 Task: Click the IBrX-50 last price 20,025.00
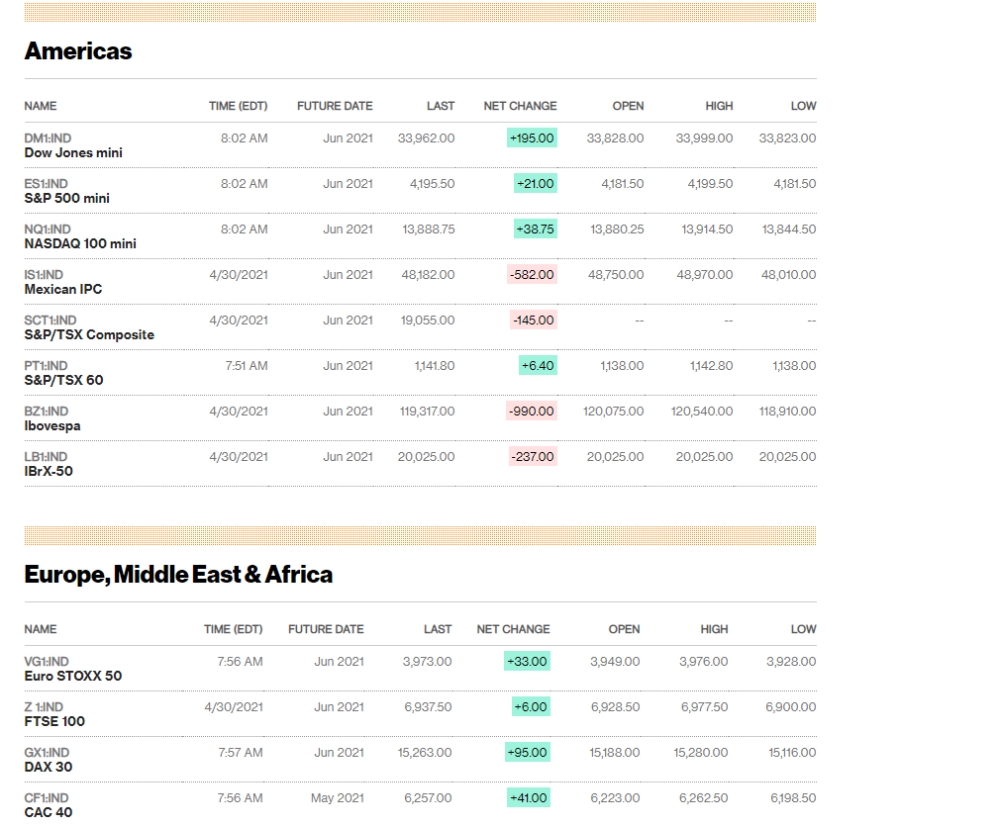pos(427,457)
